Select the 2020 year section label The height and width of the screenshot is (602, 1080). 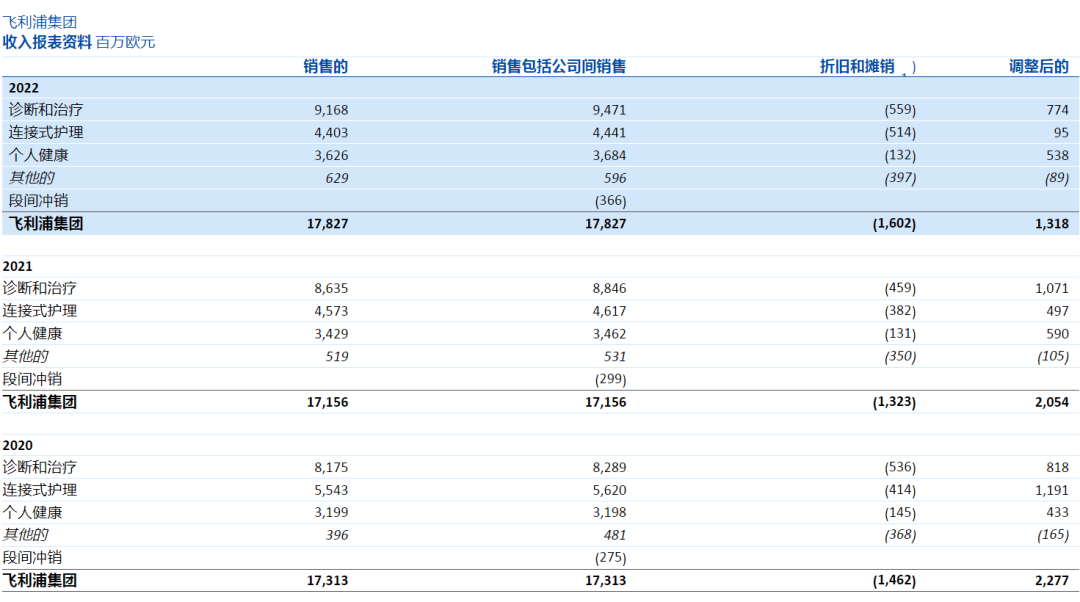click(18, 445)
